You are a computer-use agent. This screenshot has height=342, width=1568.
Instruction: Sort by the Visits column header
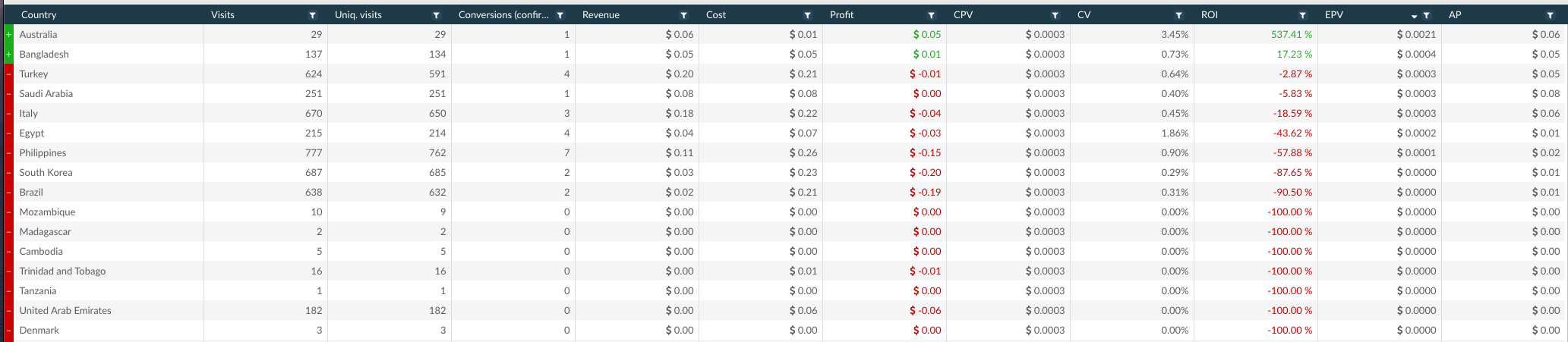click(222, 15)
